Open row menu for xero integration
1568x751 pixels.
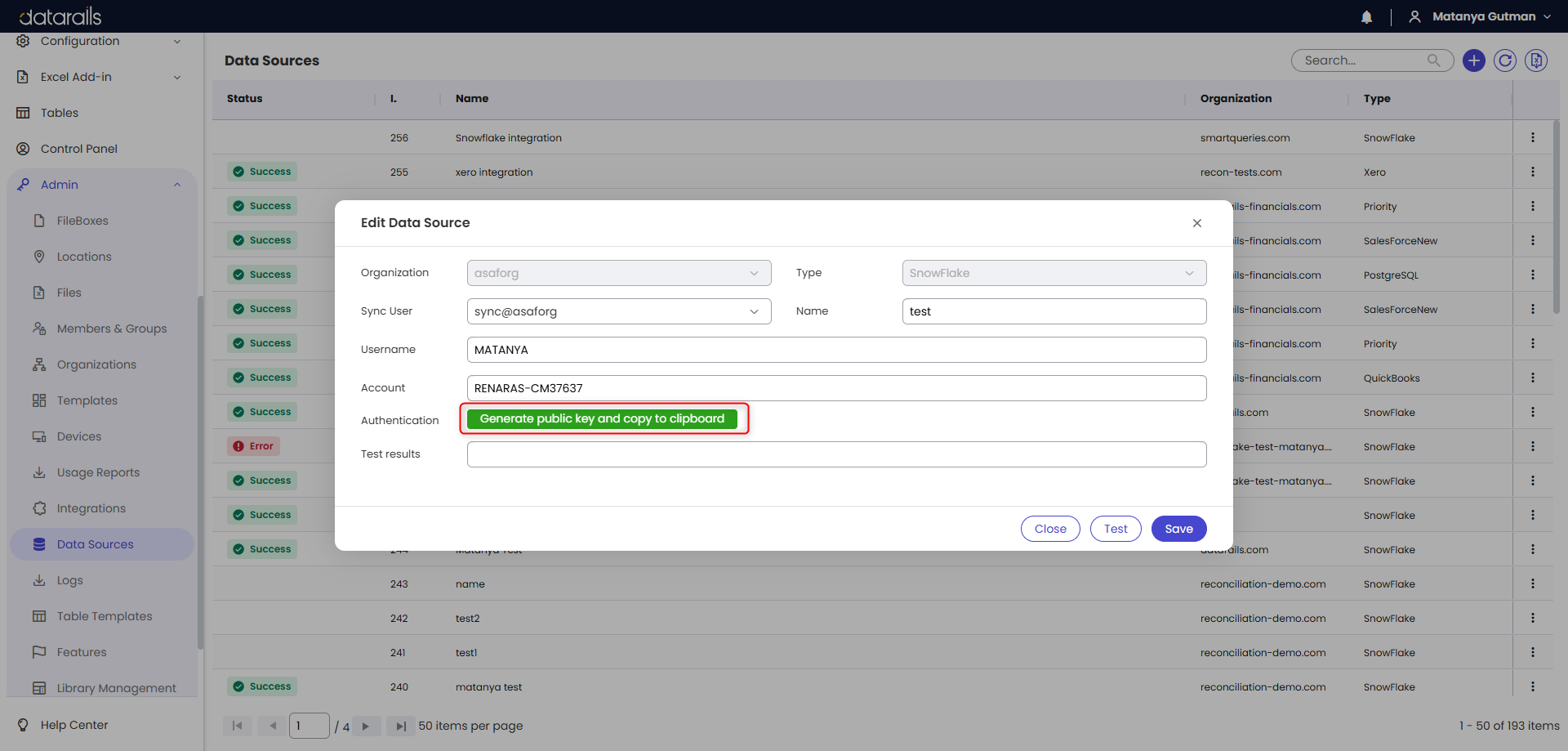1533,172
